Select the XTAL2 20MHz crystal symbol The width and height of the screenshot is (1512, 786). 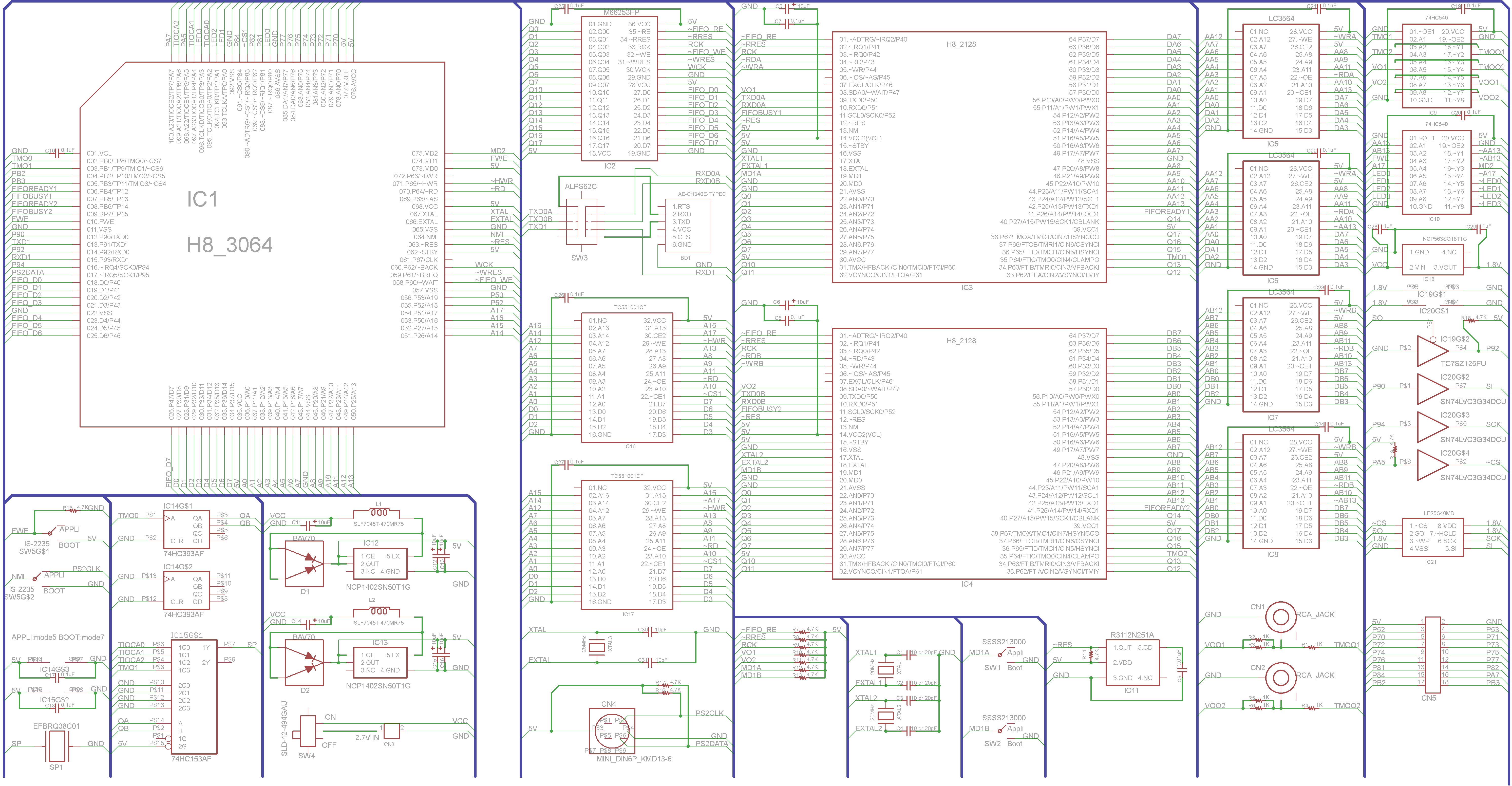[885, 715]
